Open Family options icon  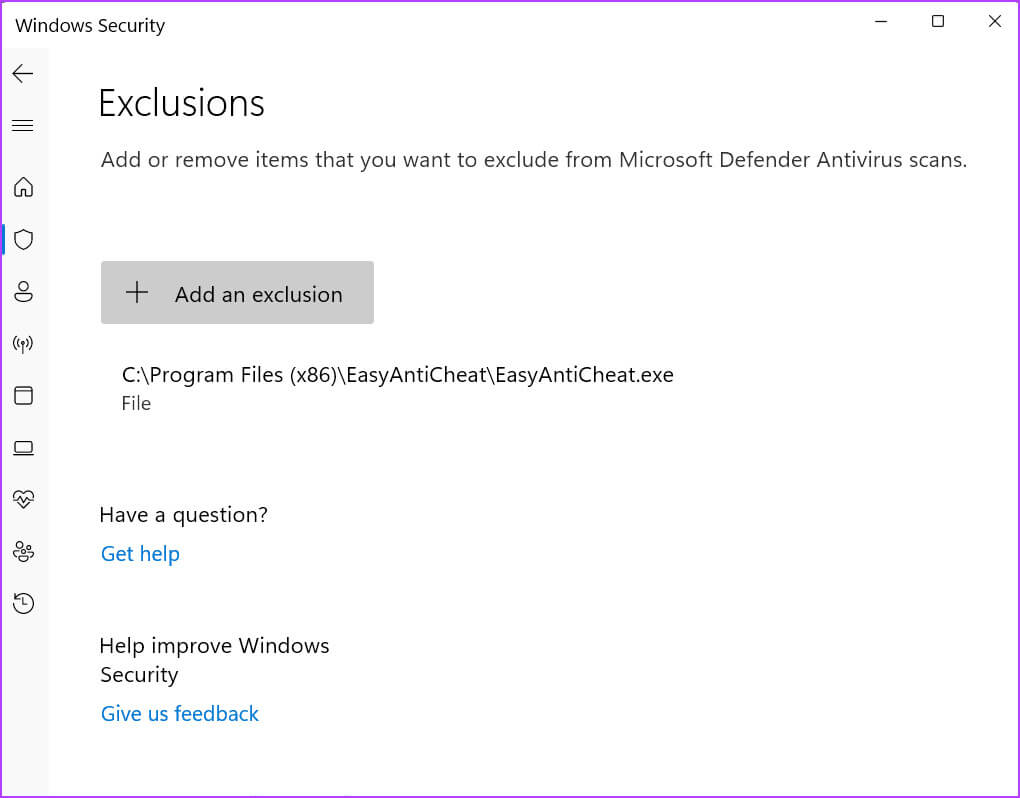tap(23, 551)
